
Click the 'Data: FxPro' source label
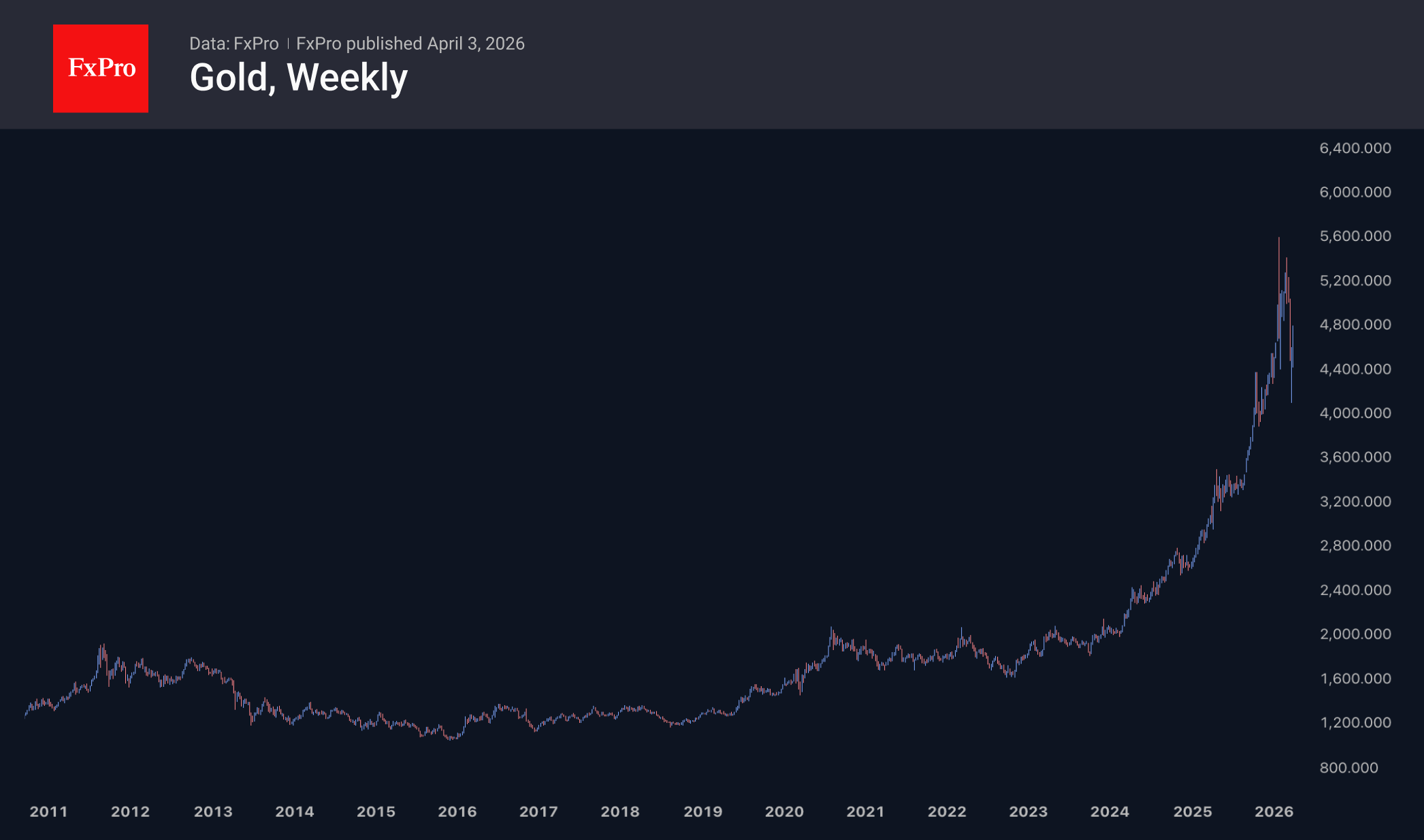coord(234,43)
